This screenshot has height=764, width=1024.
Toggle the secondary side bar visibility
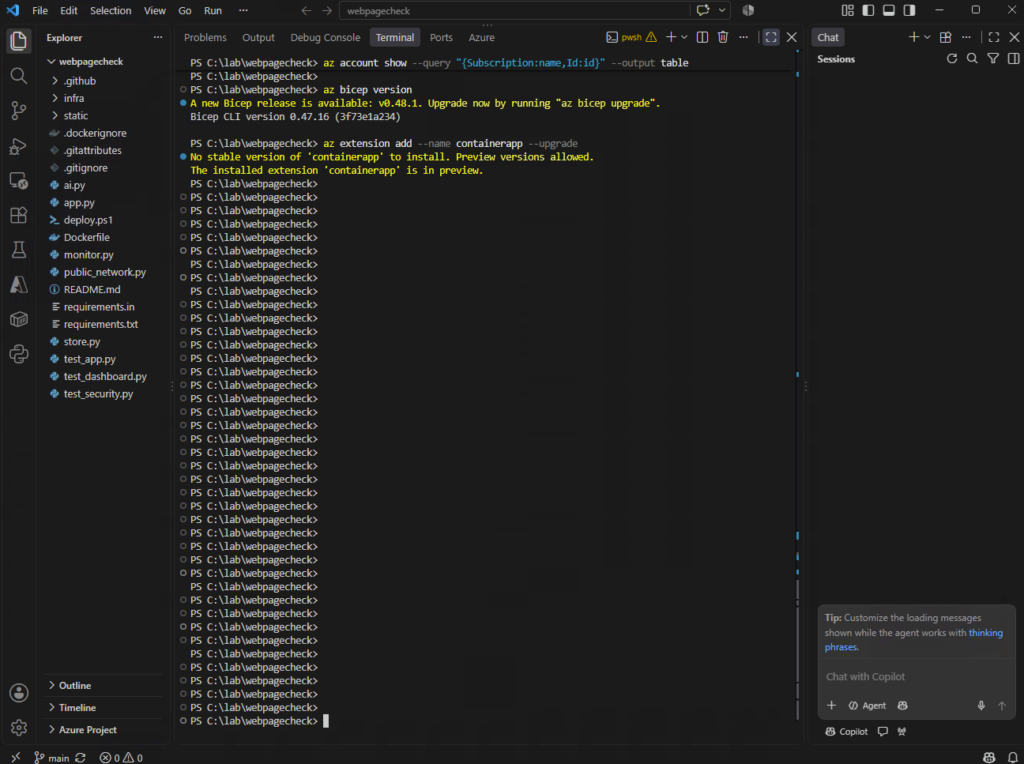(x=909, y=10)
